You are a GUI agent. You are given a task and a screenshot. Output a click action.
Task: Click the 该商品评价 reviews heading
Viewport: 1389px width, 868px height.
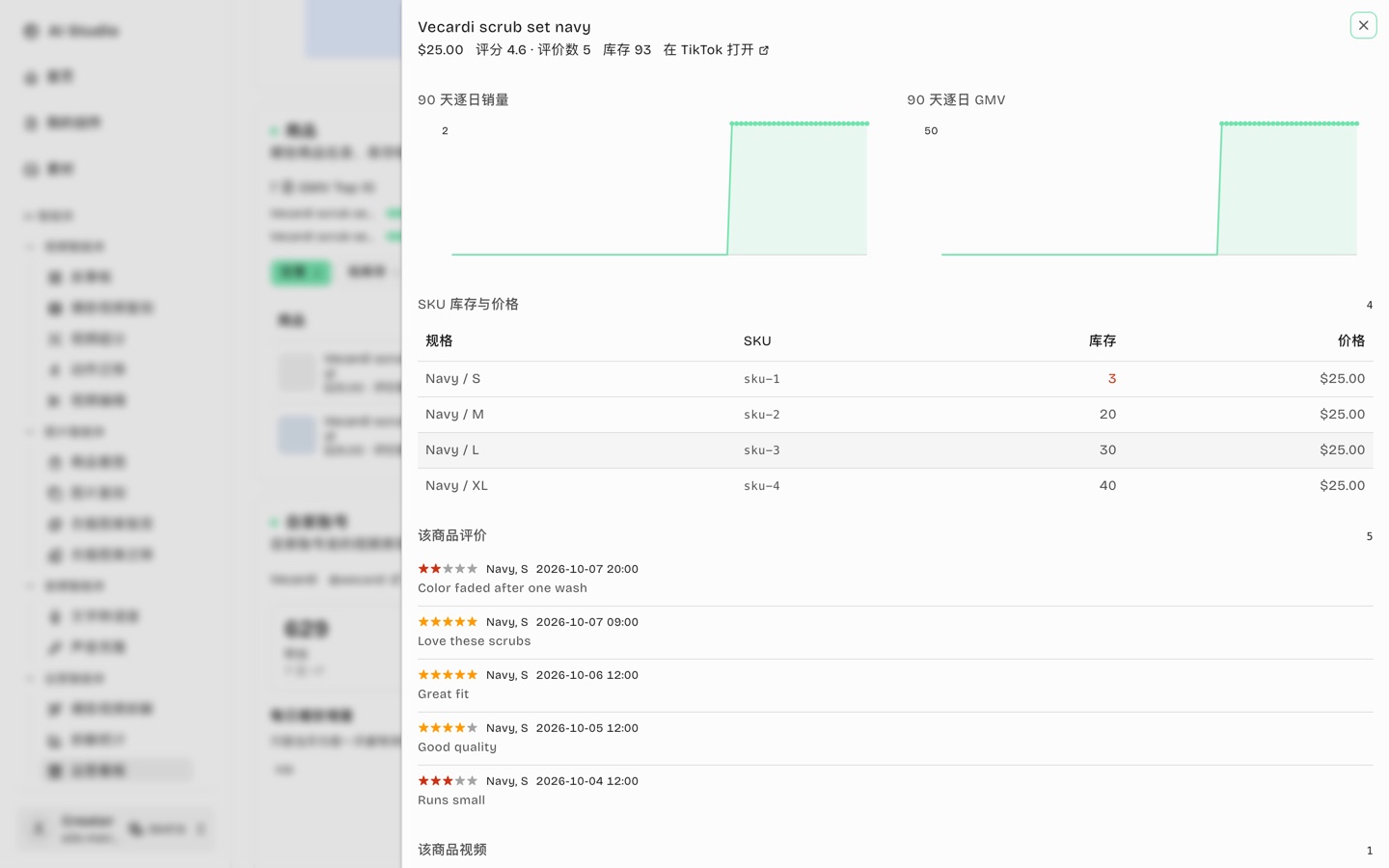coord(452,536)
